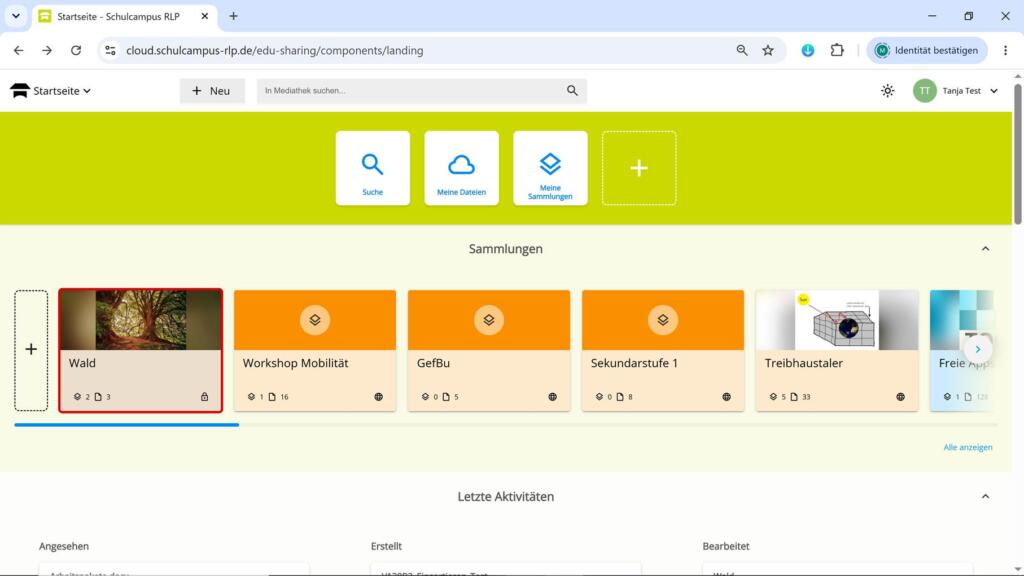Open the Sekundarstufe 1 collection title

[634, 363]
